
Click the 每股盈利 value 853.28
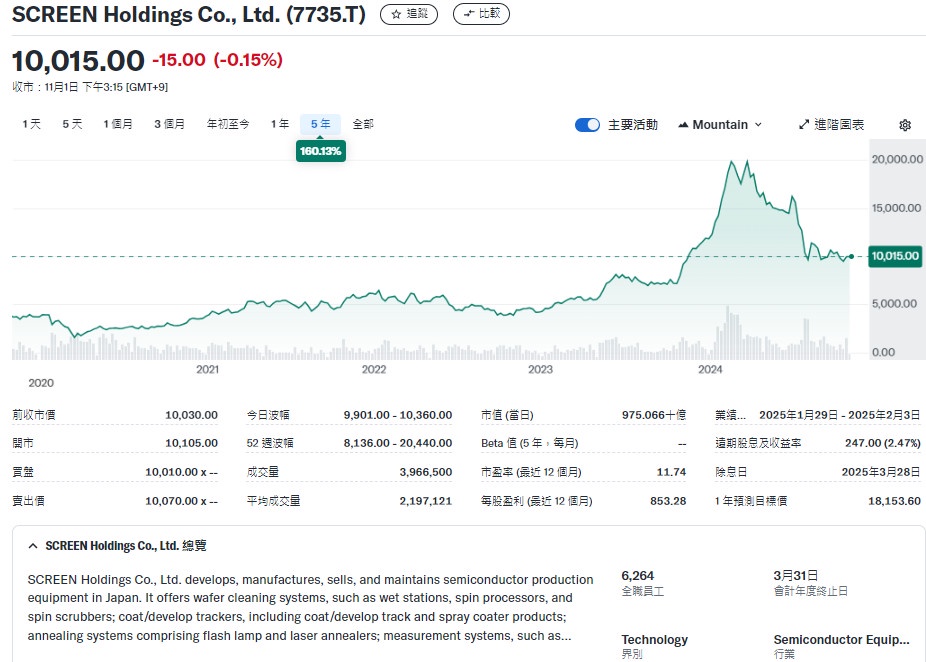click(668, 501)
